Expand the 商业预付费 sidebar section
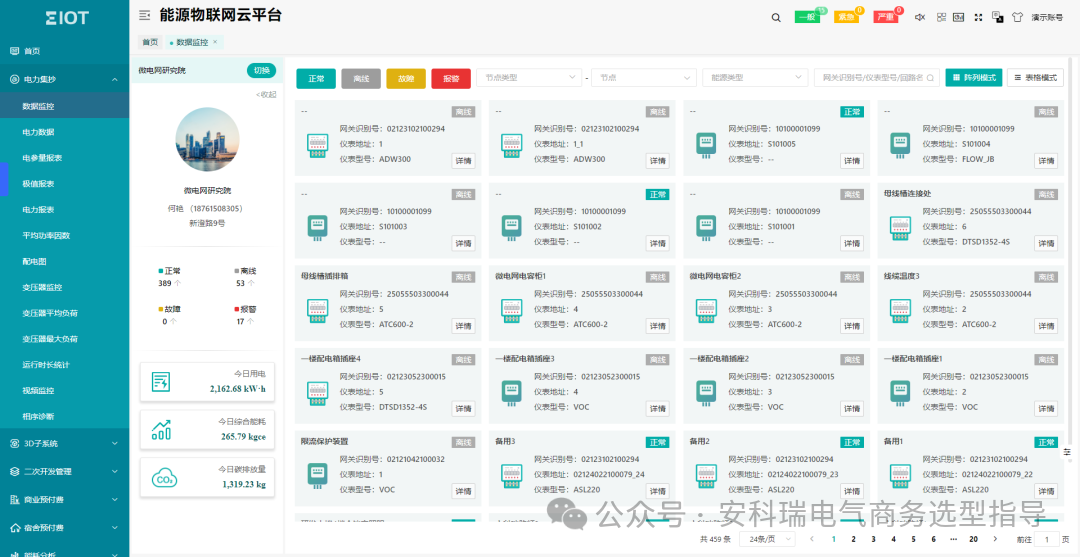 coord(64,500)
